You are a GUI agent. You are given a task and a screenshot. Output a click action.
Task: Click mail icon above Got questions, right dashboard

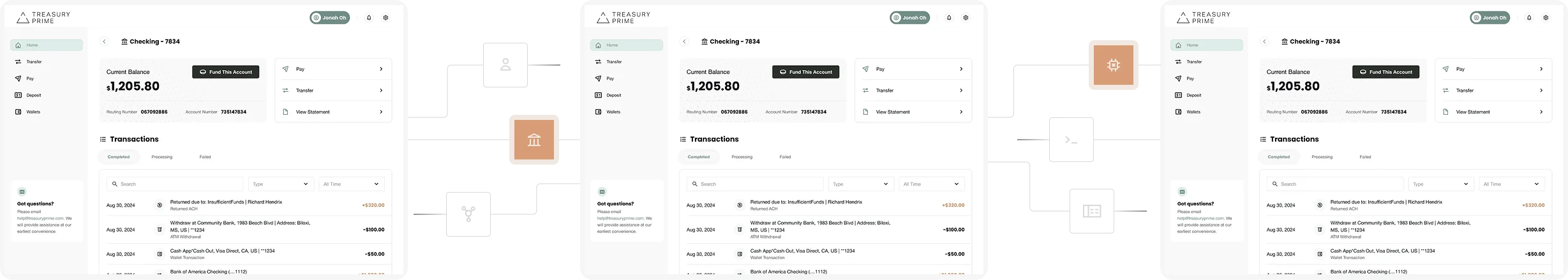click(x=1183, y=191)
